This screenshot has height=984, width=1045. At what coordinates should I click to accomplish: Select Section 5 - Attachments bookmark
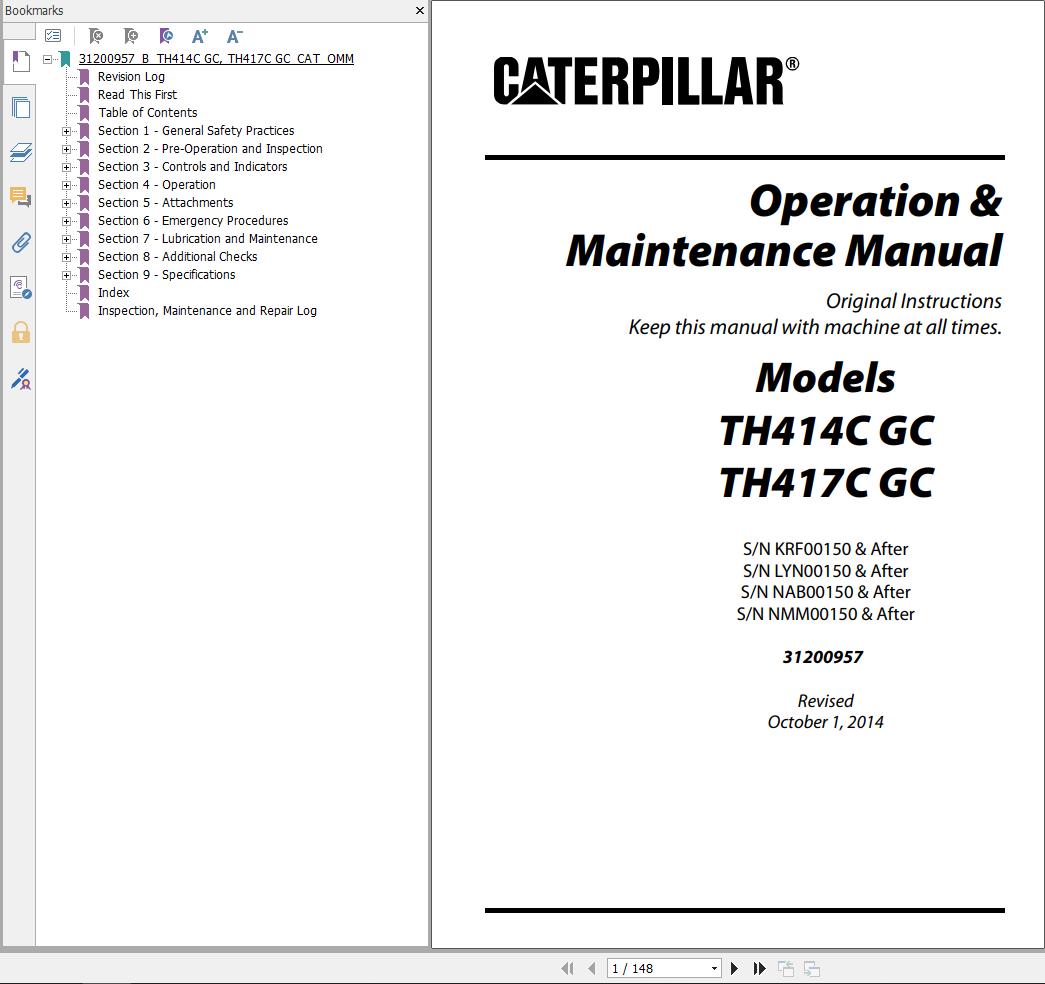pyautogui.click(x=165, y=203)
